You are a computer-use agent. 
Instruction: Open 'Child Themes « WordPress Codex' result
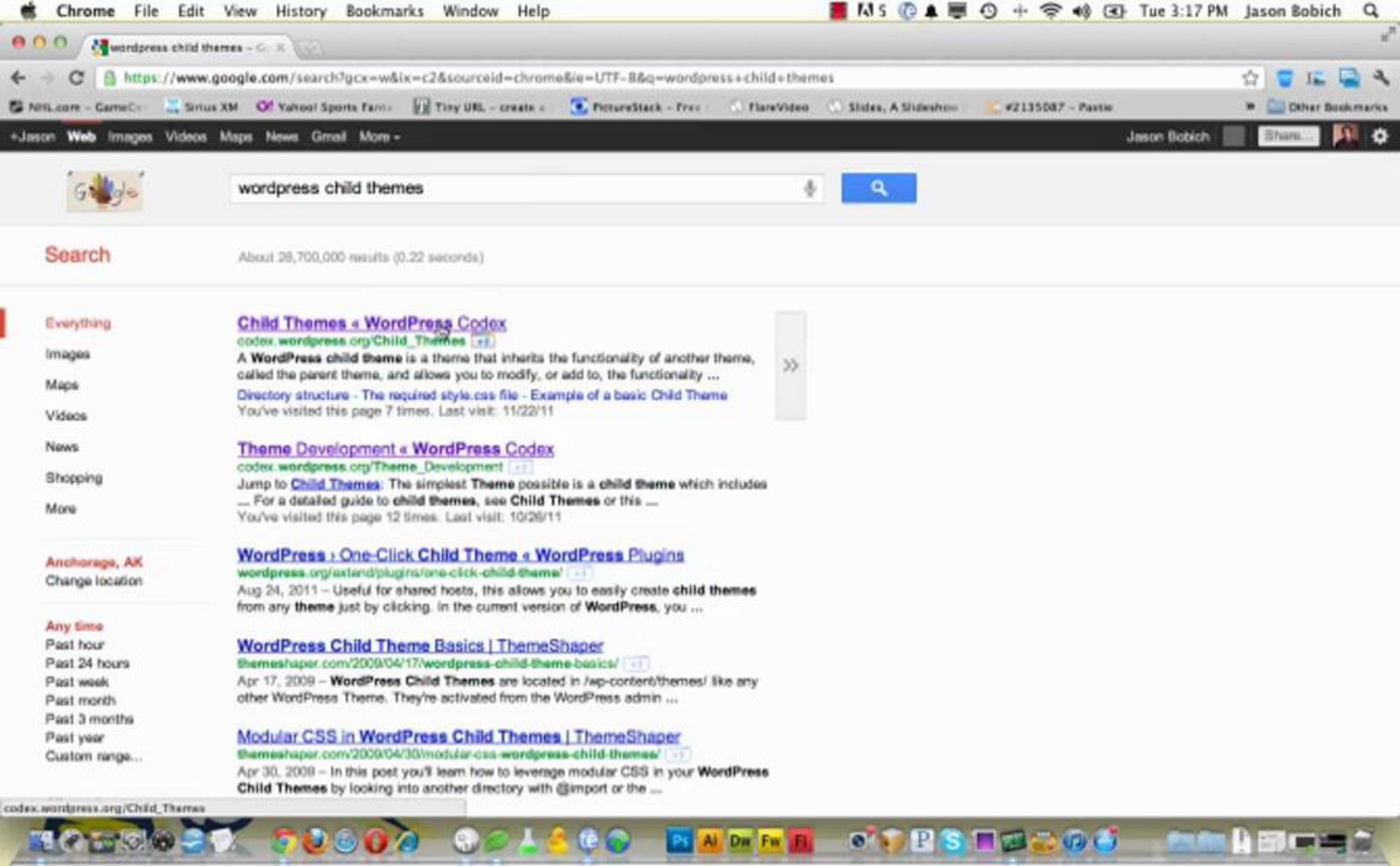[x=372, y=323]
